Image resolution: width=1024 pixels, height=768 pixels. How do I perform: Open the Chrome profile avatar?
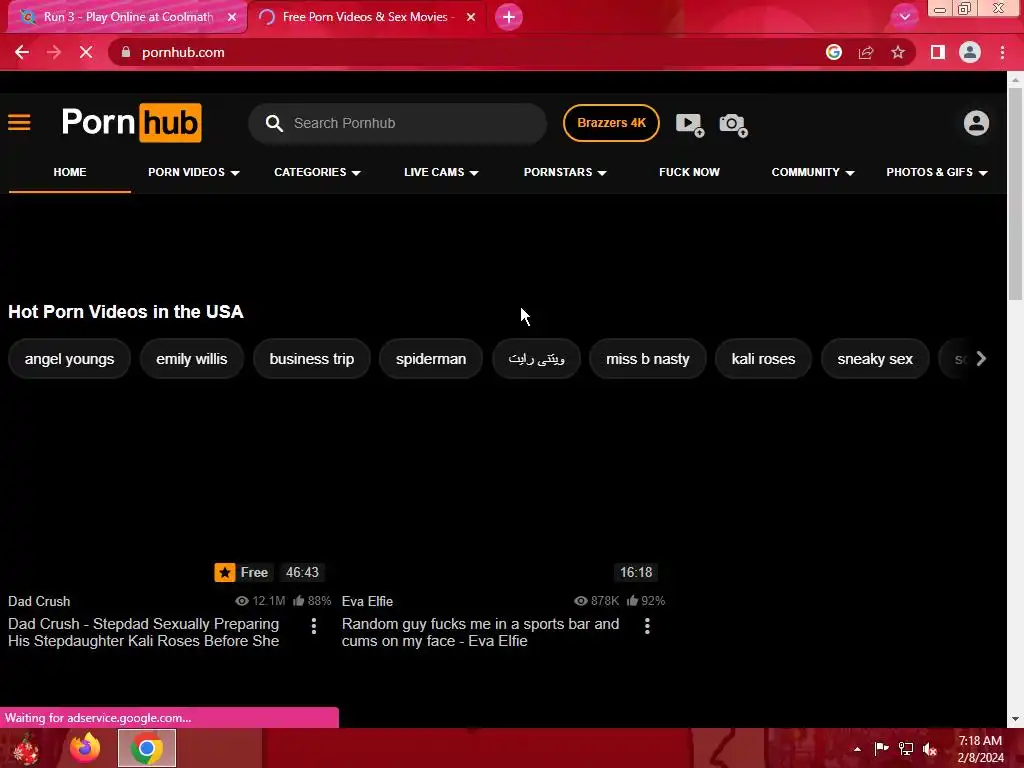coord(970,52)
